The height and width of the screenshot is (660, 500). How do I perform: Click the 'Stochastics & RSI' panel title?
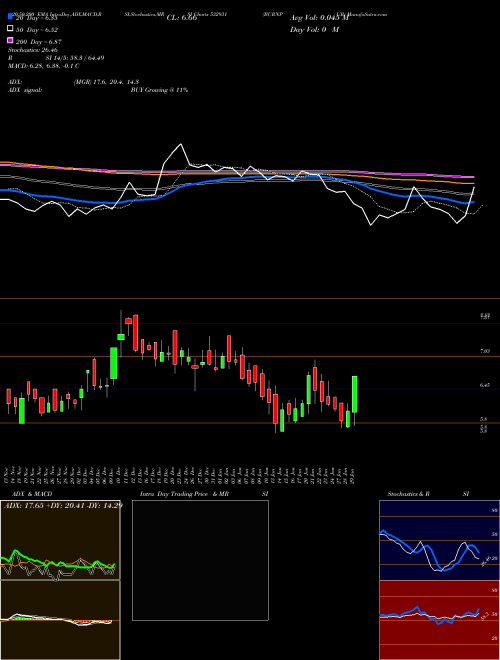[428, 494]
